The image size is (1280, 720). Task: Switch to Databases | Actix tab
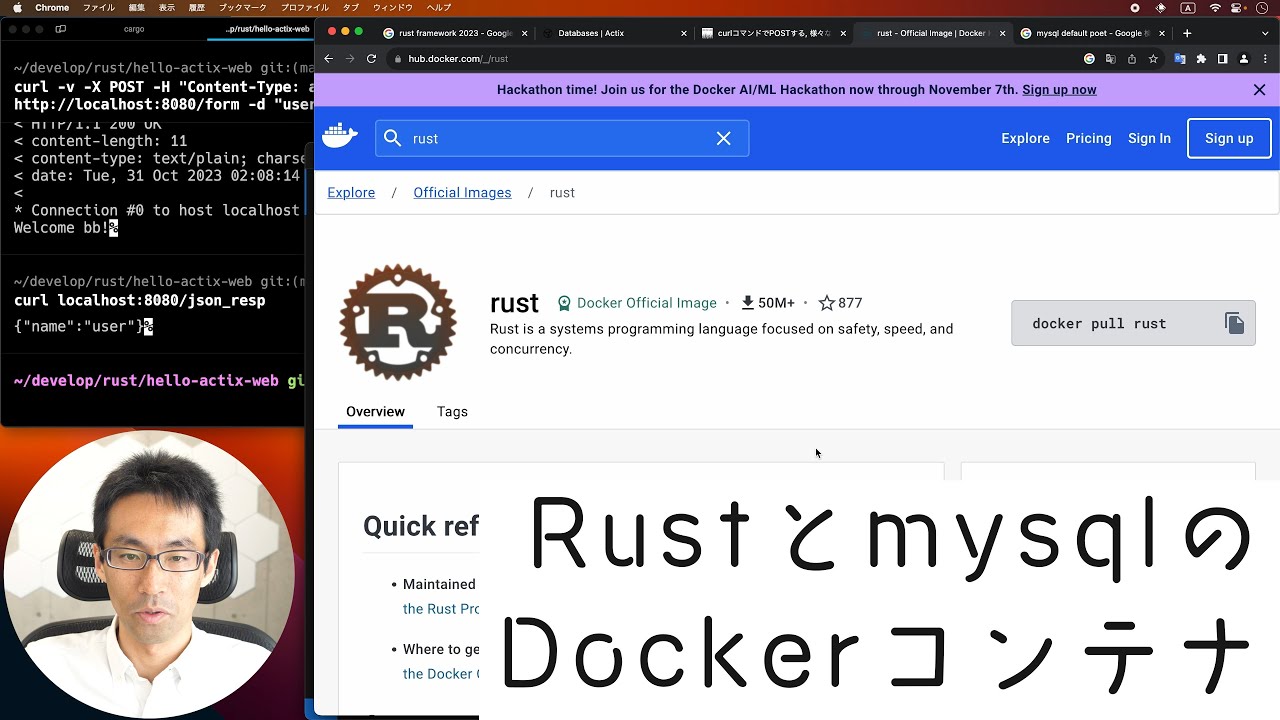[x=614, y=33]
